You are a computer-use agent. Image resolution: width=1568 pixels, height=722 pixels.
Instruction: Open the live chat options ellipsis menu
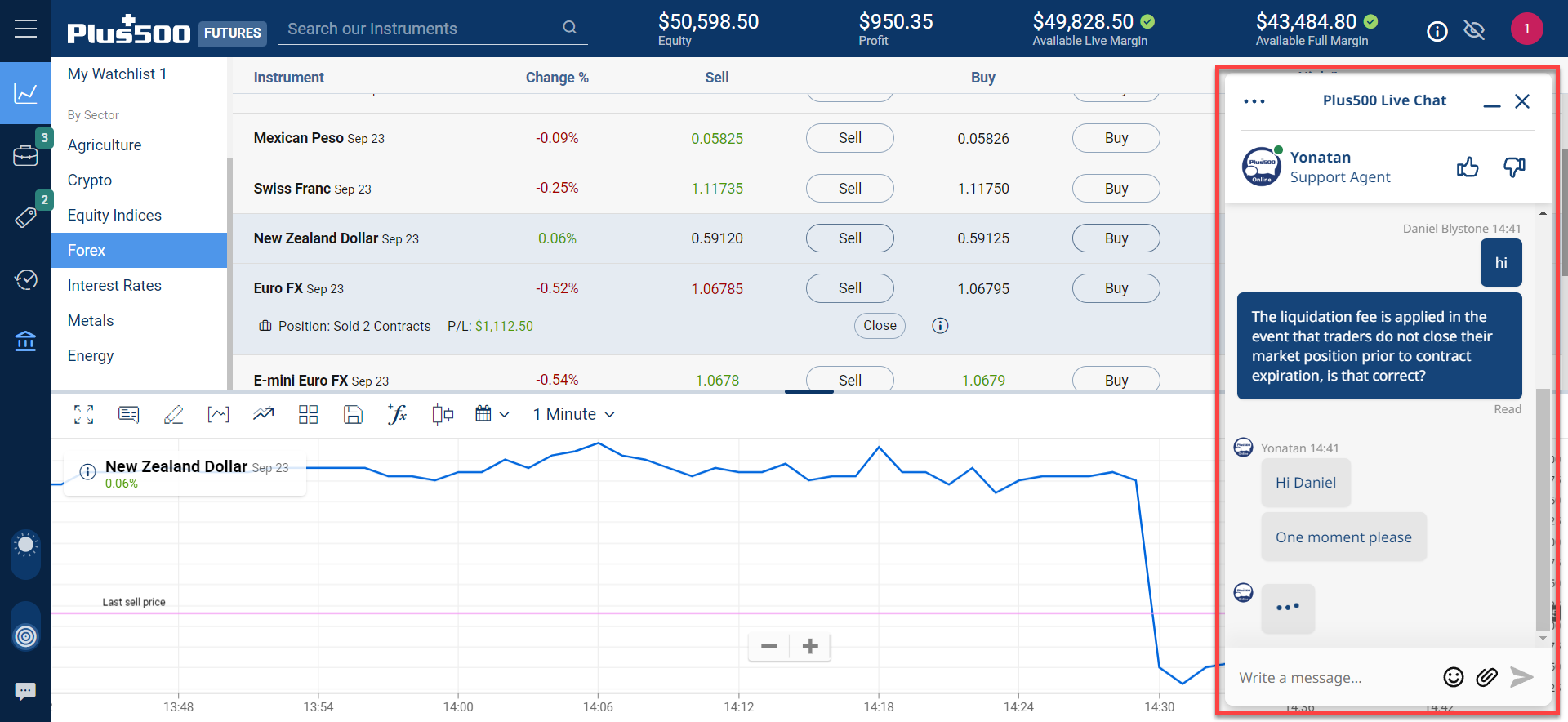point(1254,101)
